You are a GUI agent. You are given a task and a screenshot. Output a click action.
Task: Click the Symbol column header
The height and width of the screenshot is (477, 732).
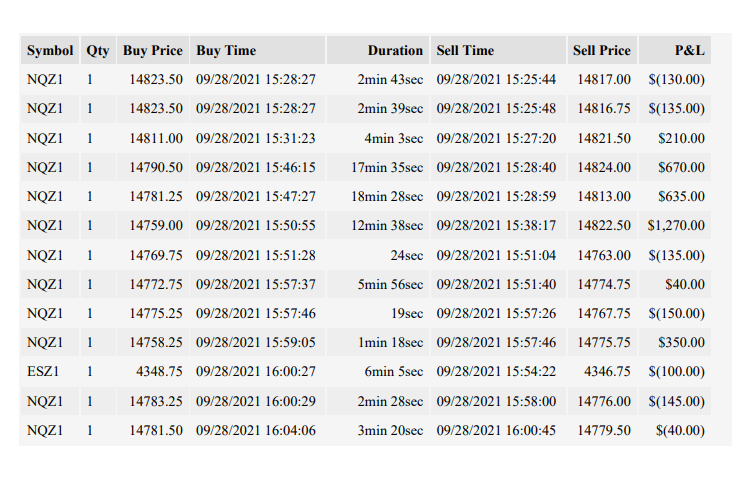(x=50, y=50)
